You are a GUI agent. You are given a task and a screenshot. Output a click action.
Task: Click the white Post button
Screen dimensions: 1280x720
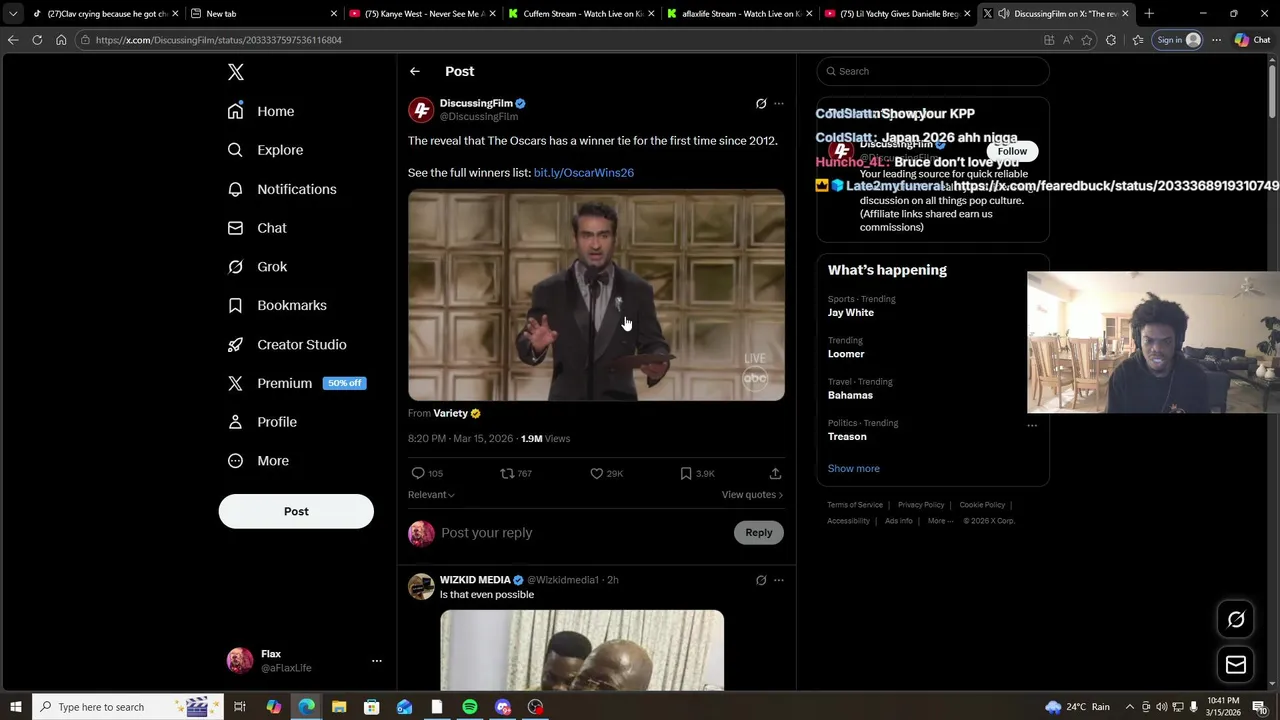point(296,511)
